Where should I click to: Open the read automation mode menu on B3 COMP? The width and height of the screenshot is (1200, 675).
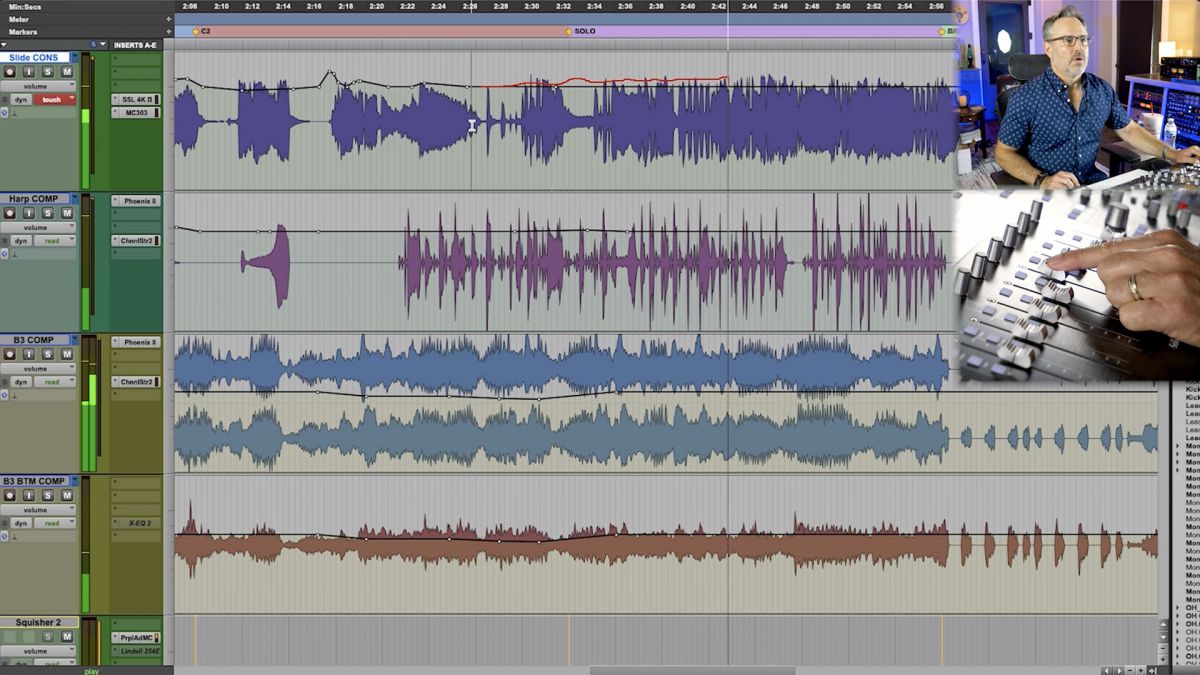(x=52, y=381)
